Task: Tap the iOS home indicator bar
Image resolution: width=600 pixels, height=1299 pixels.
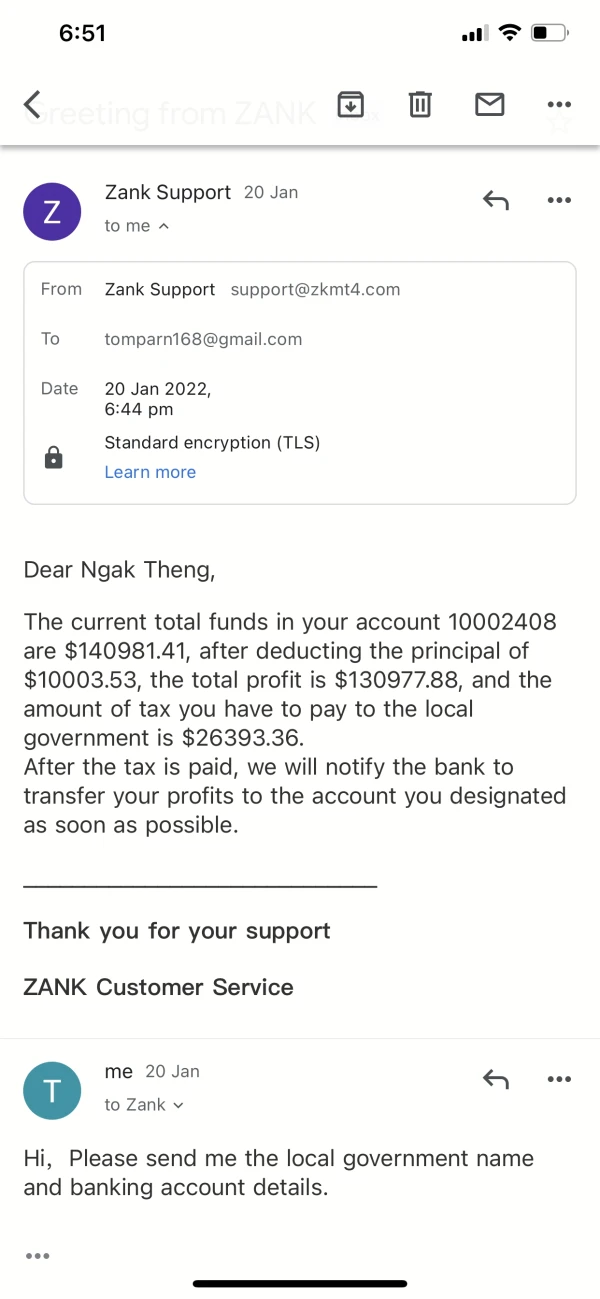Action: click(300, 1283)
